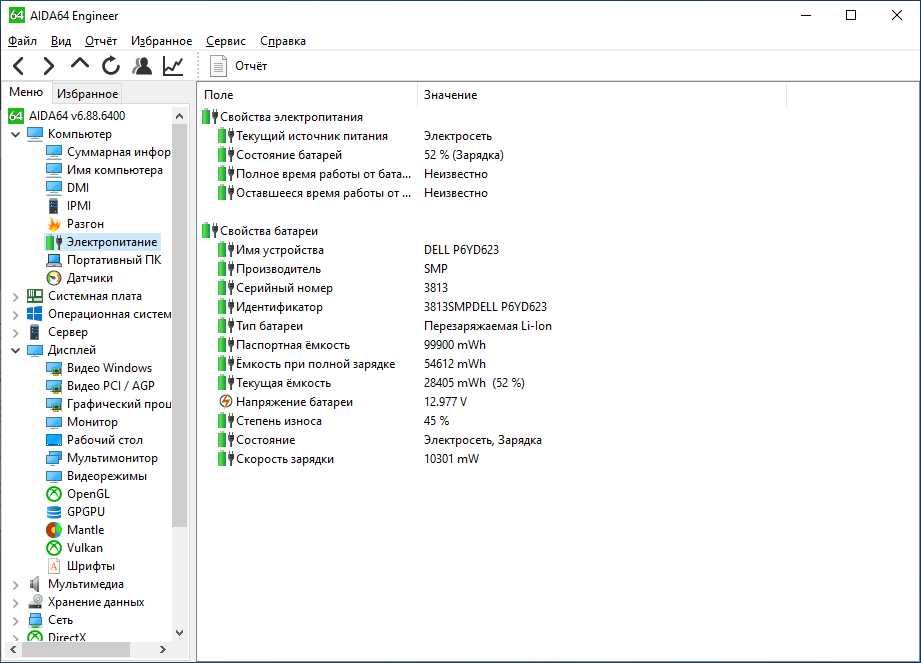Image resolution: width=921 pixels, height=663 pixels.
Task: Select Имя компьютера in the tree
Action: (115, 170)
